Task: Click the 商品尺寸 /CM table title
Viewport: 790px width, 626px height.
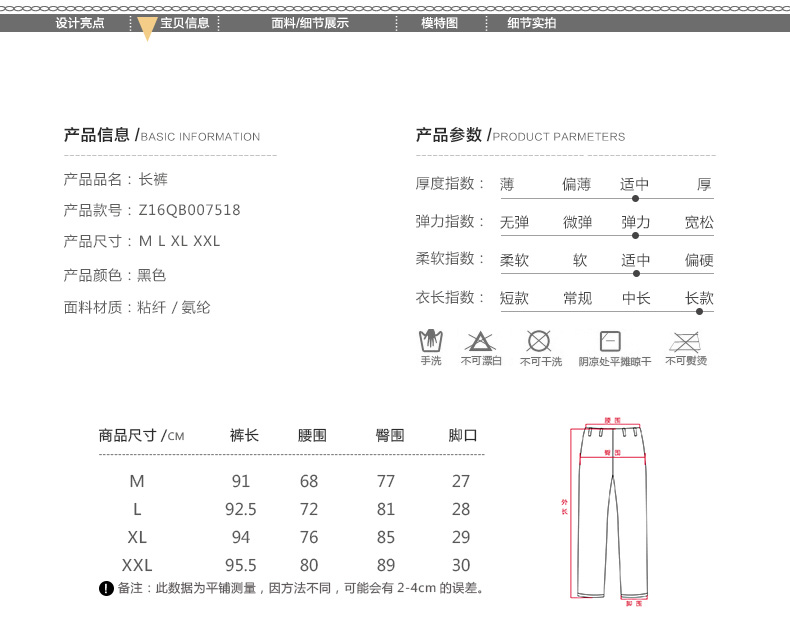Action: tap(142, 435)
